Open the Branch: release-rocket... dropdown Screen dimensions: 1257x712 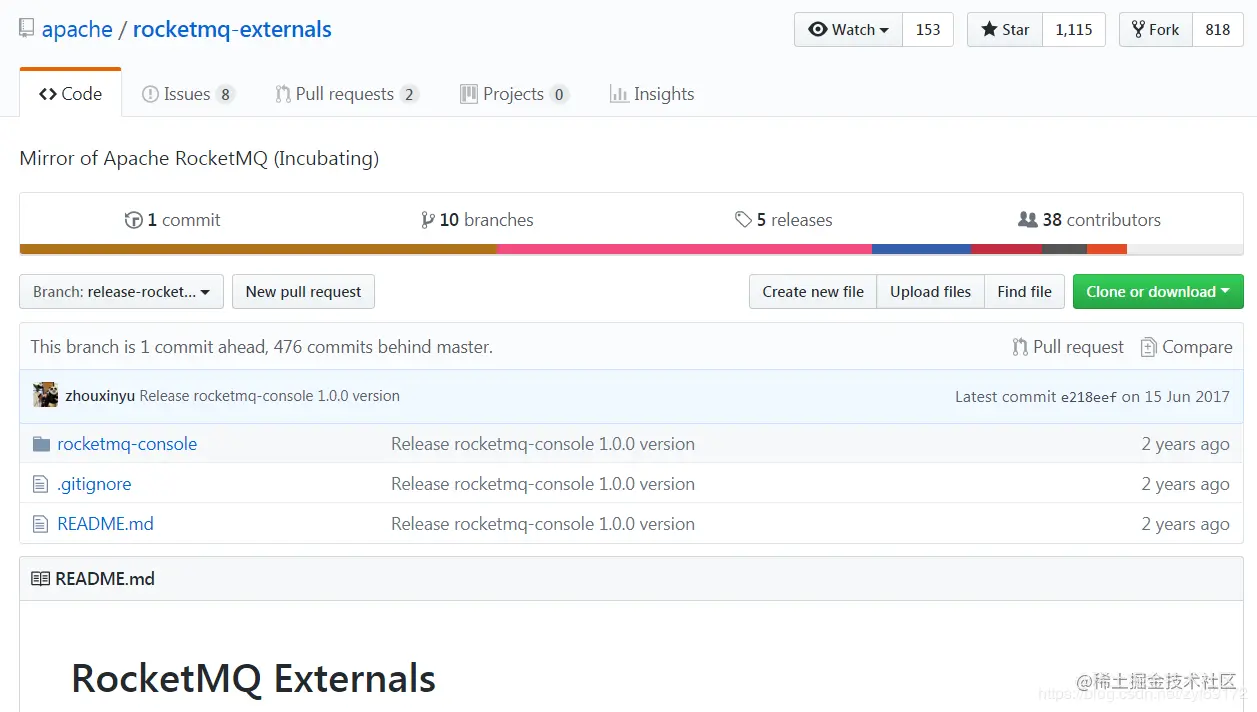pyautogui.click(x=121, y=292)
